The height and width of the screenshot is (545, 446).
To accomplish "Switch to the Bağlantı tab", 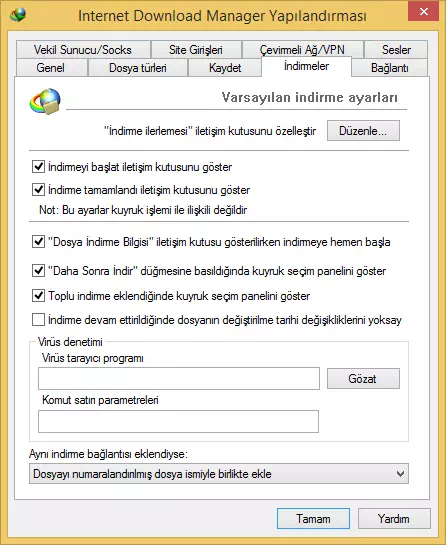I will point(390,68).
